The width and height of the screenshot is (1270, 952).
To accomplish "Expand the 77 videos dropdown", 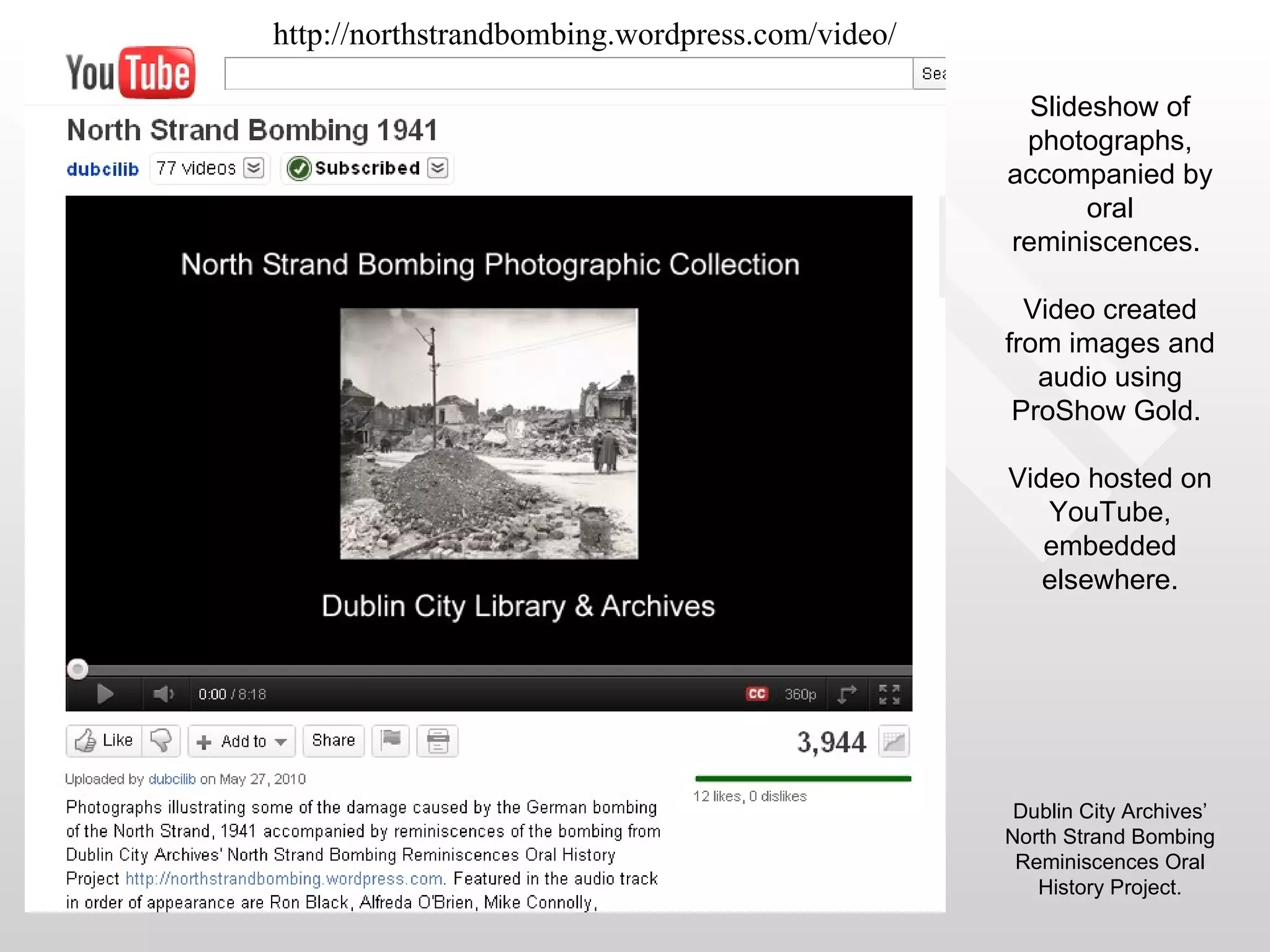I will click(x=254, y=168).
